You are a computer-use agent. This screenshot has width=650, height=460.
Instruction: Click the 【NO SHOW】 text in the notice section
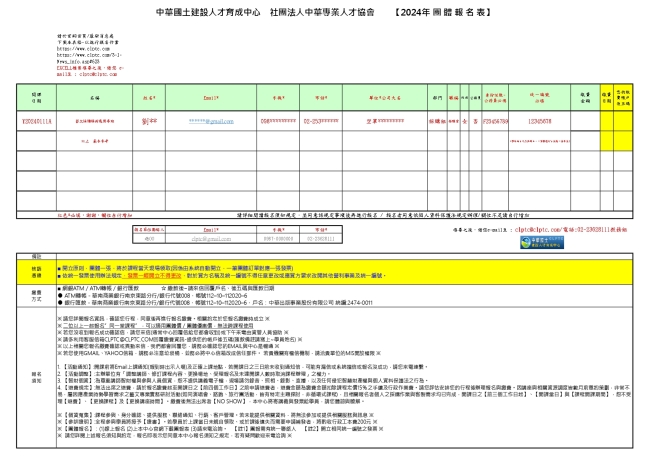click(231, 401)
